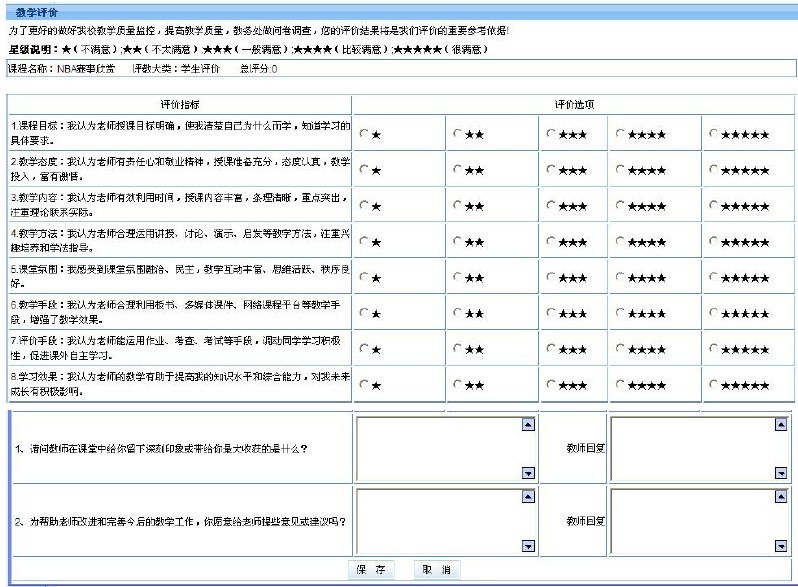Pick three stars for 评价手段

click(553, 349)
